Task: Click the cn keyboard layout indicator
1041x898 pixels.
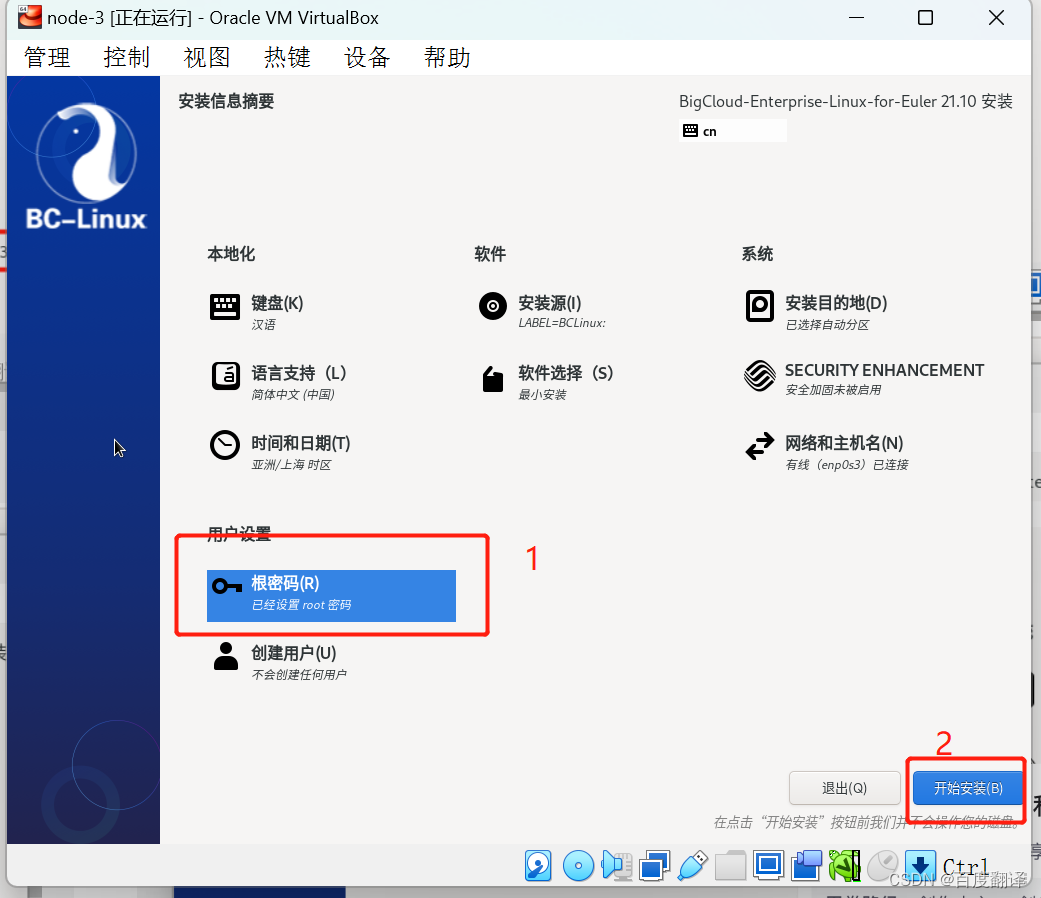Action: [732, 131]
